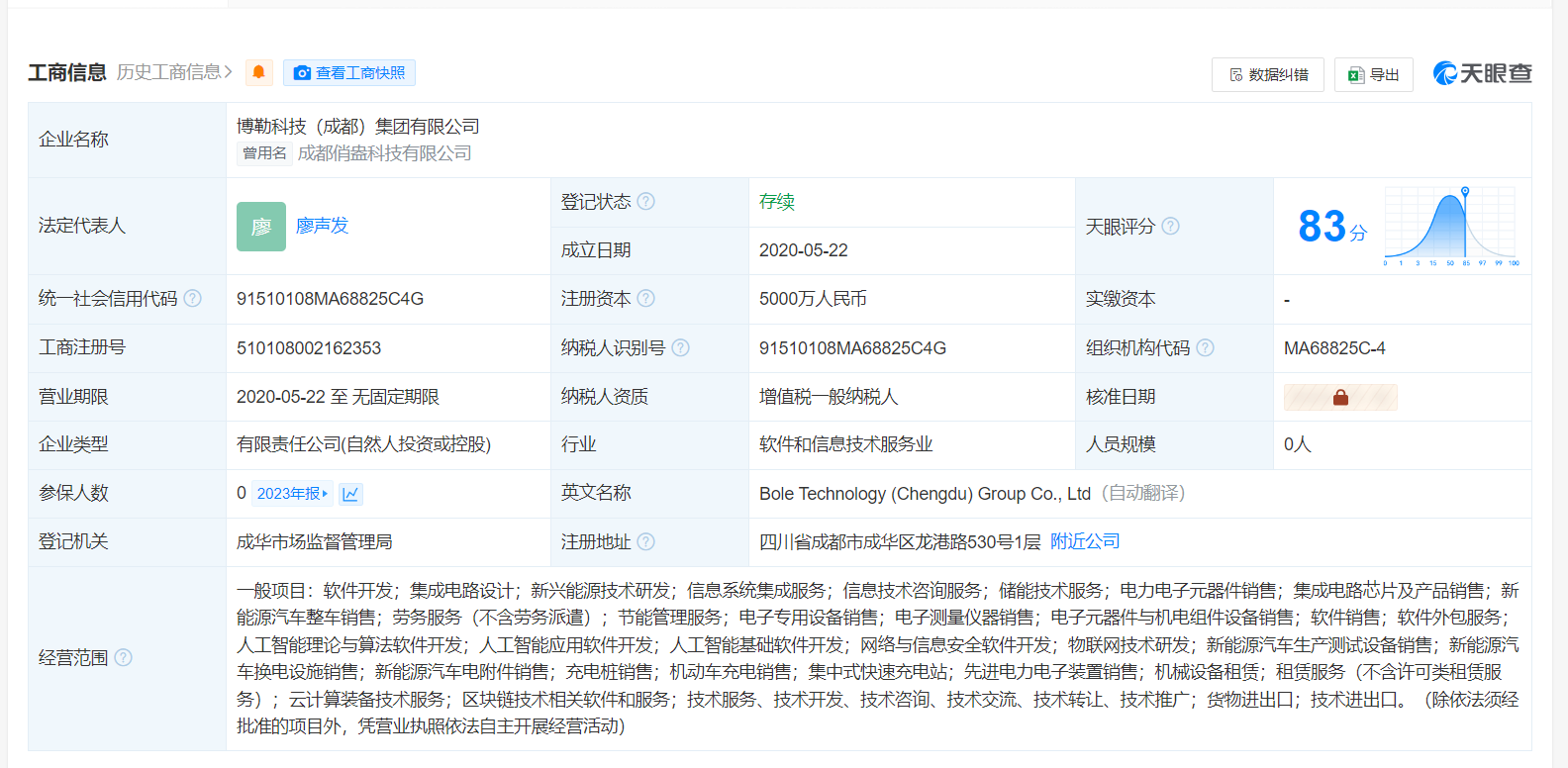Open the 附近公司 link

click(x=1085, y=541)
